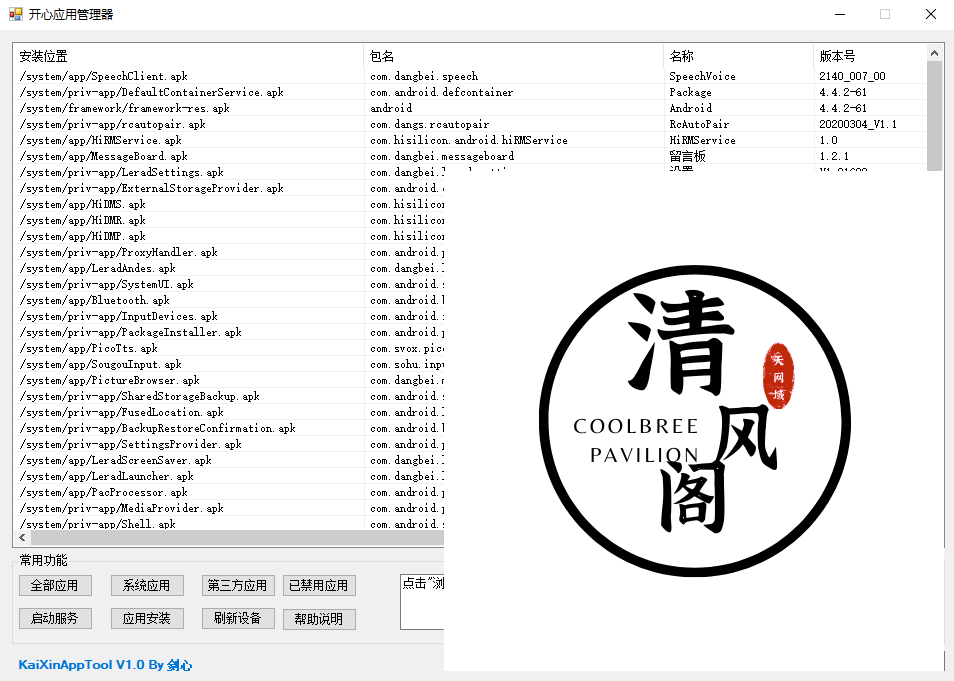Select the SystemUI.apk path entry

click(106, 285)
